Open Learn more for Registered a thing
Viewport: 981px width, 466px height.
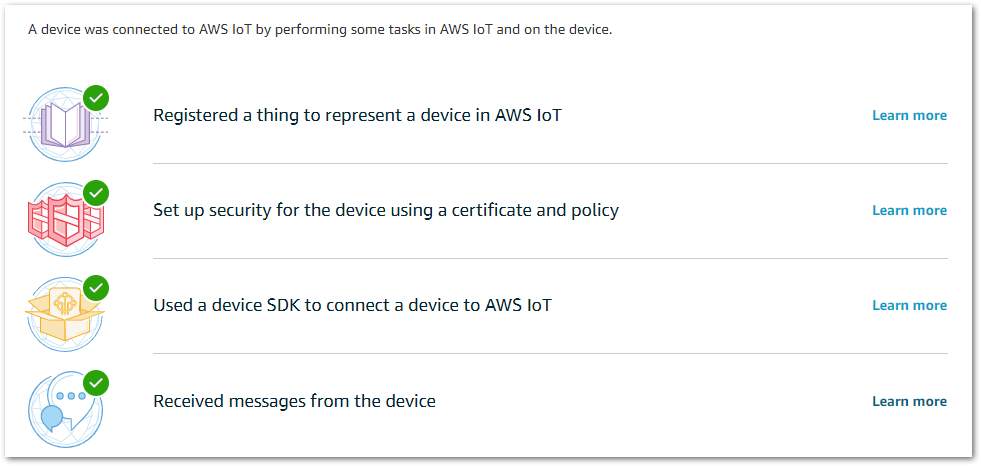click(909, 116)
